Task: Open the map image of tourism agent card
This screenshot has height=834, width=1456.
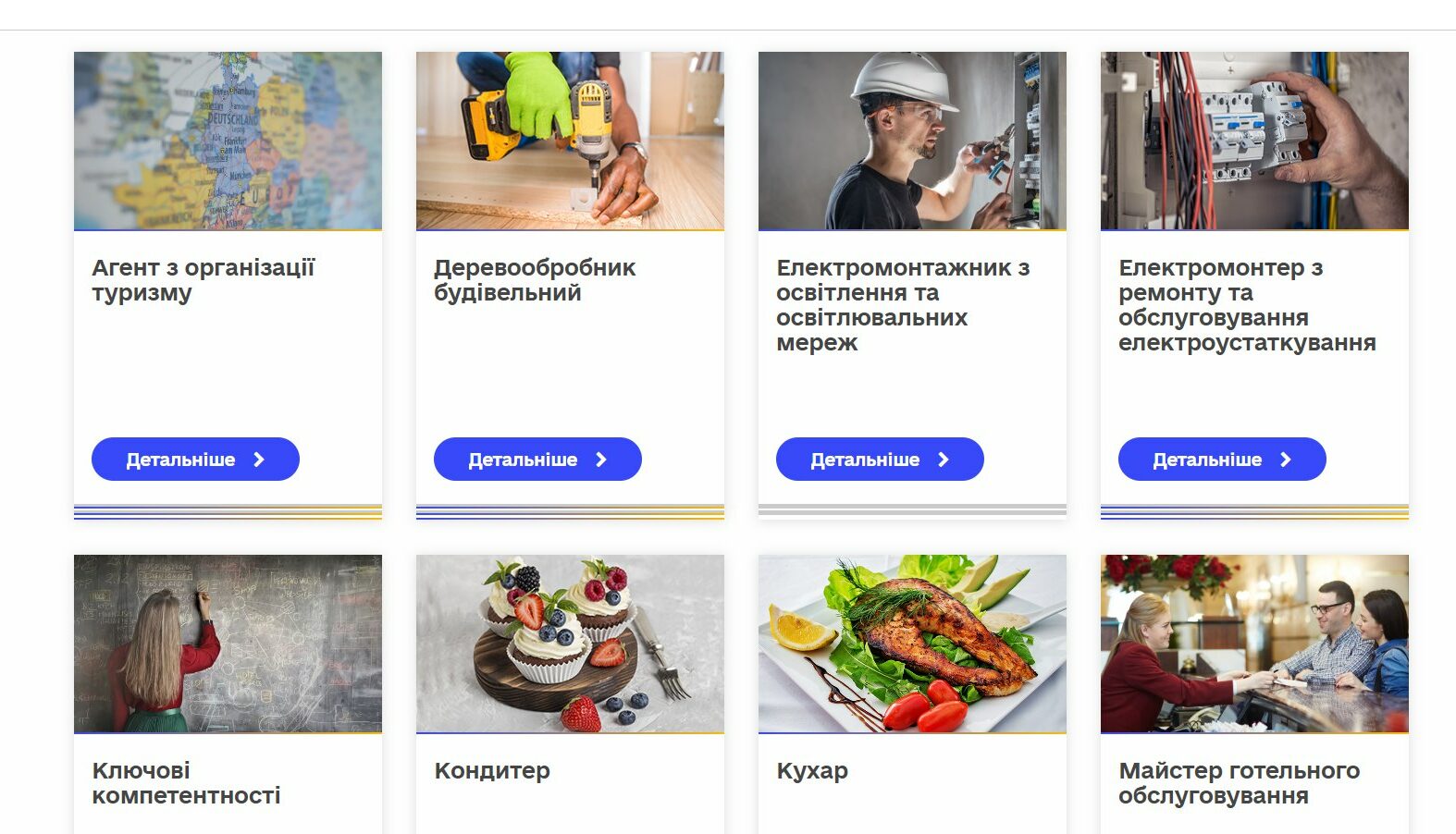Action: tap(228, 141)
